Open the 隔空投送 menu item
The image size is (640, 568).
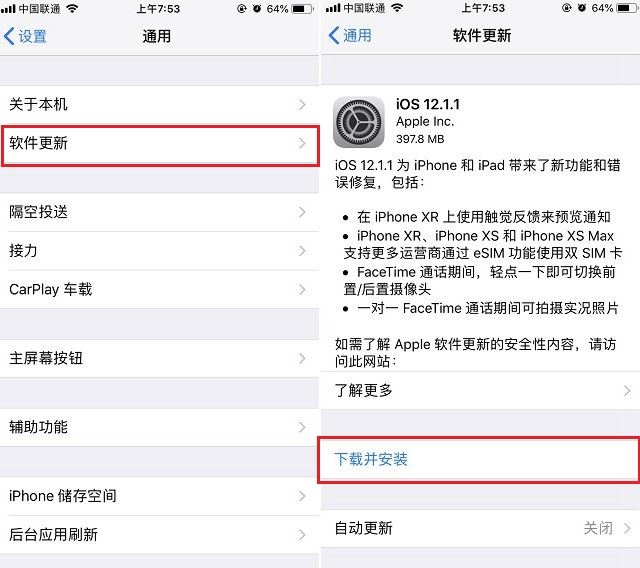[x=159, y=212]
